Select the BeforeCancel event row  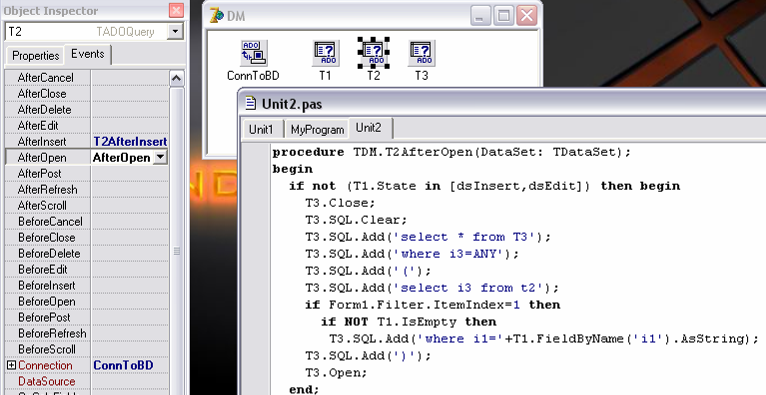86,222
